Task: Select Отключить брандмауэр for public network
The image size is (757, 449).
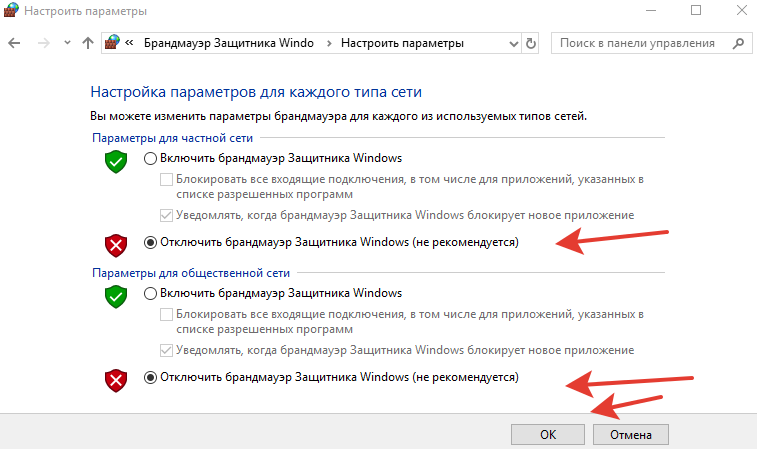Action: click(x=150, y=378)
